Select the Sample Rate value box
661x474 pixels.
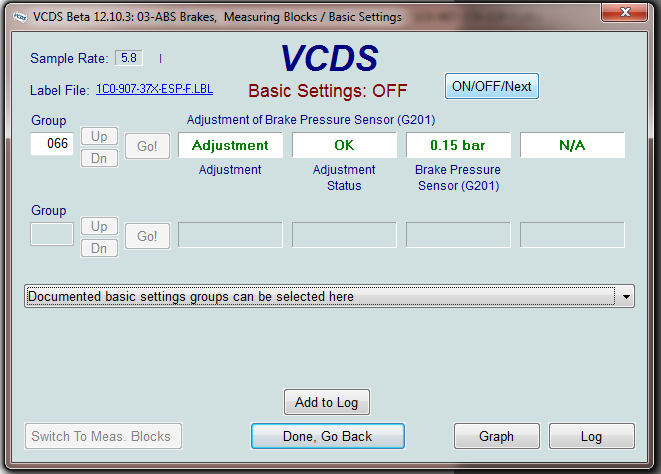click(x=129, y=58)
